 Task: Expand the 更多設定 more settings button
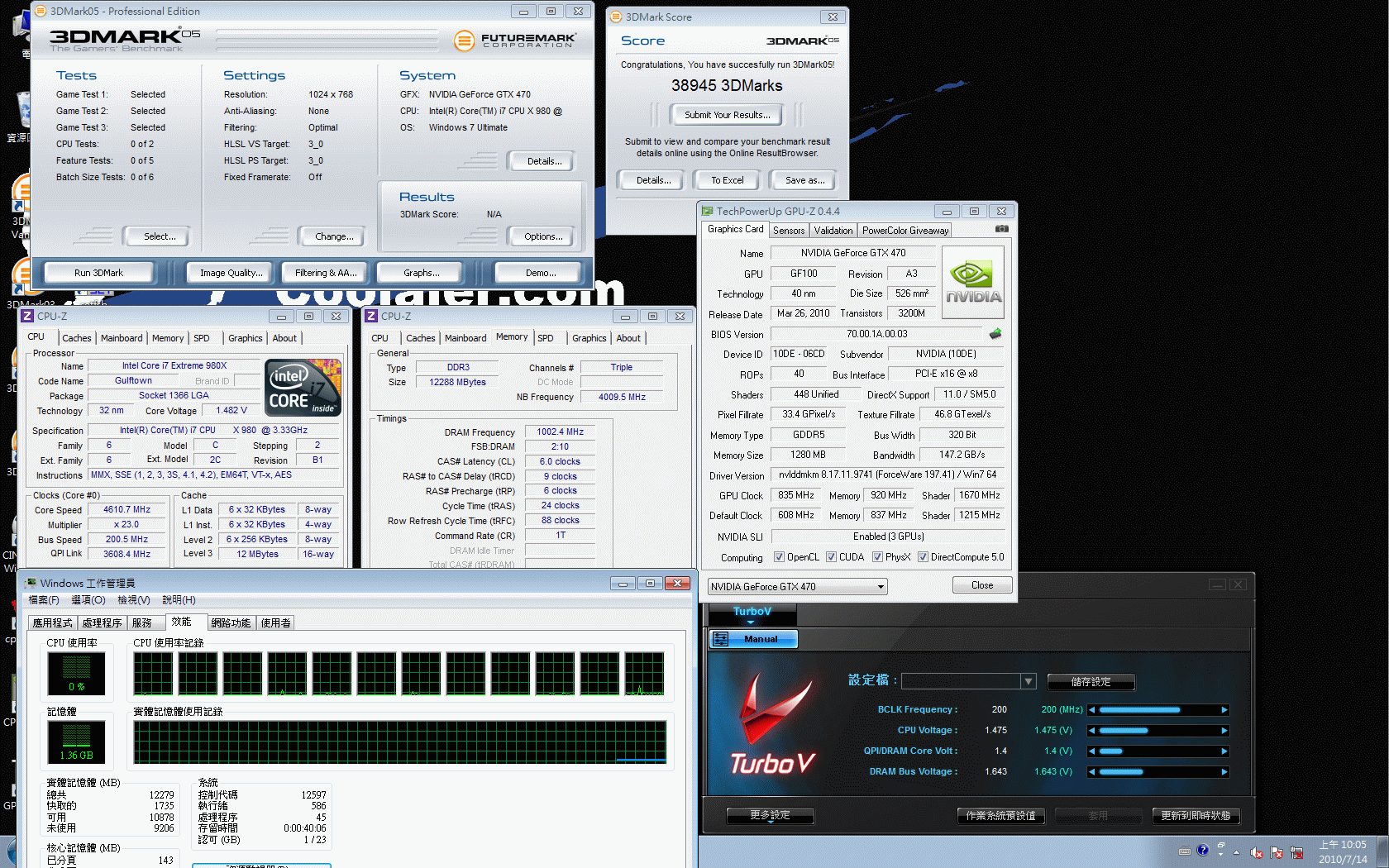click(770, 815)
